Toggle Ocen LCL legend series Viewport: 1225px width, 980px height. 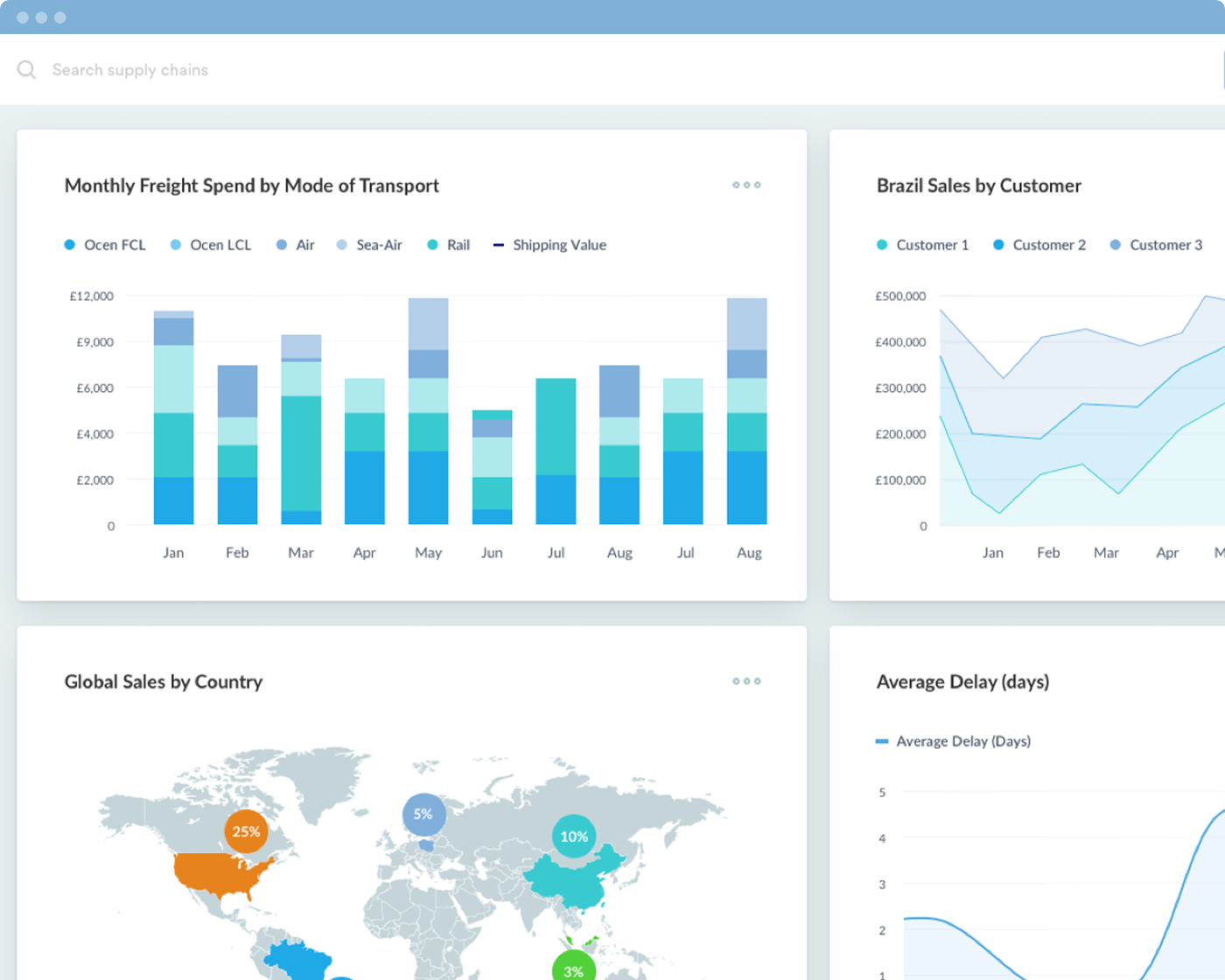pyautogui.click(x=211, y=245)
